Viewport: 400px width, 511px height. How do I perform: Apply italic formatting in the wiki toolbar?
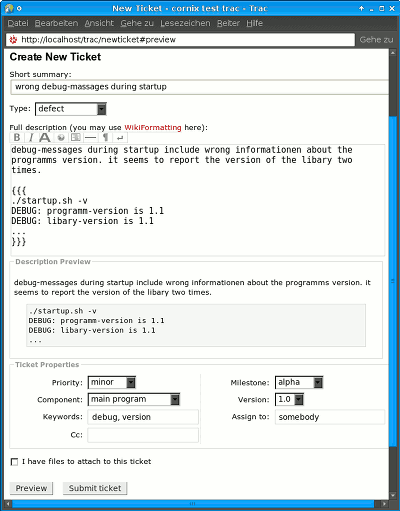point(31,137)
